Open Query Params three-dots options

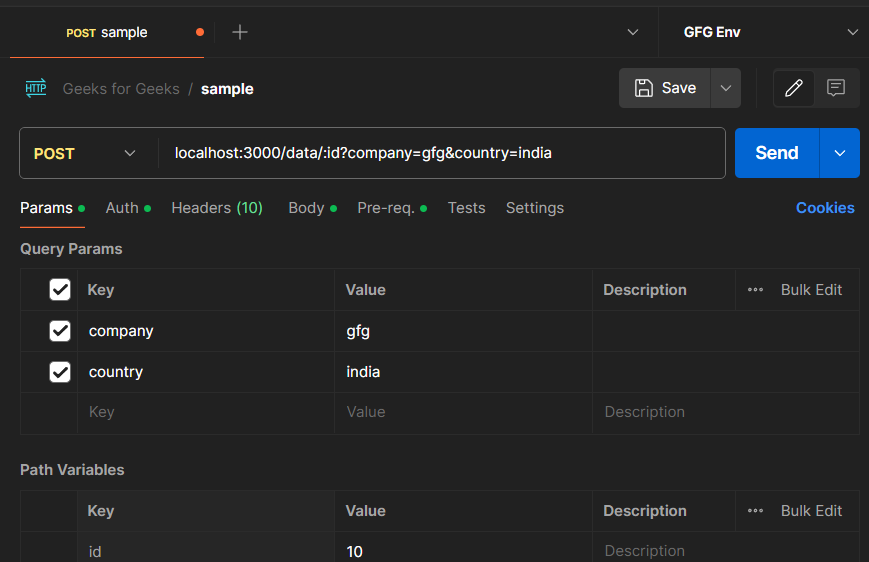pos(756,290)
